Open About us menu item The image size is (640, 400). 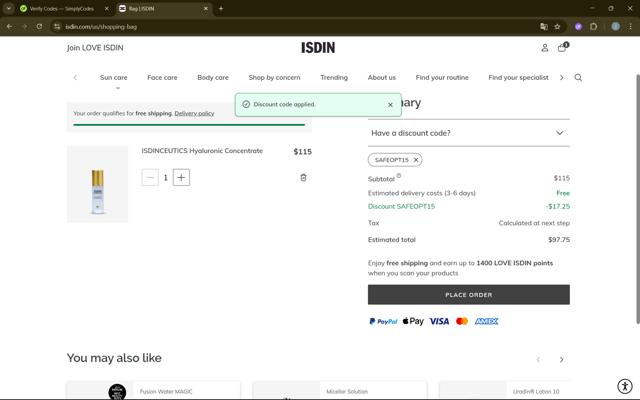[x=382, y=78]
